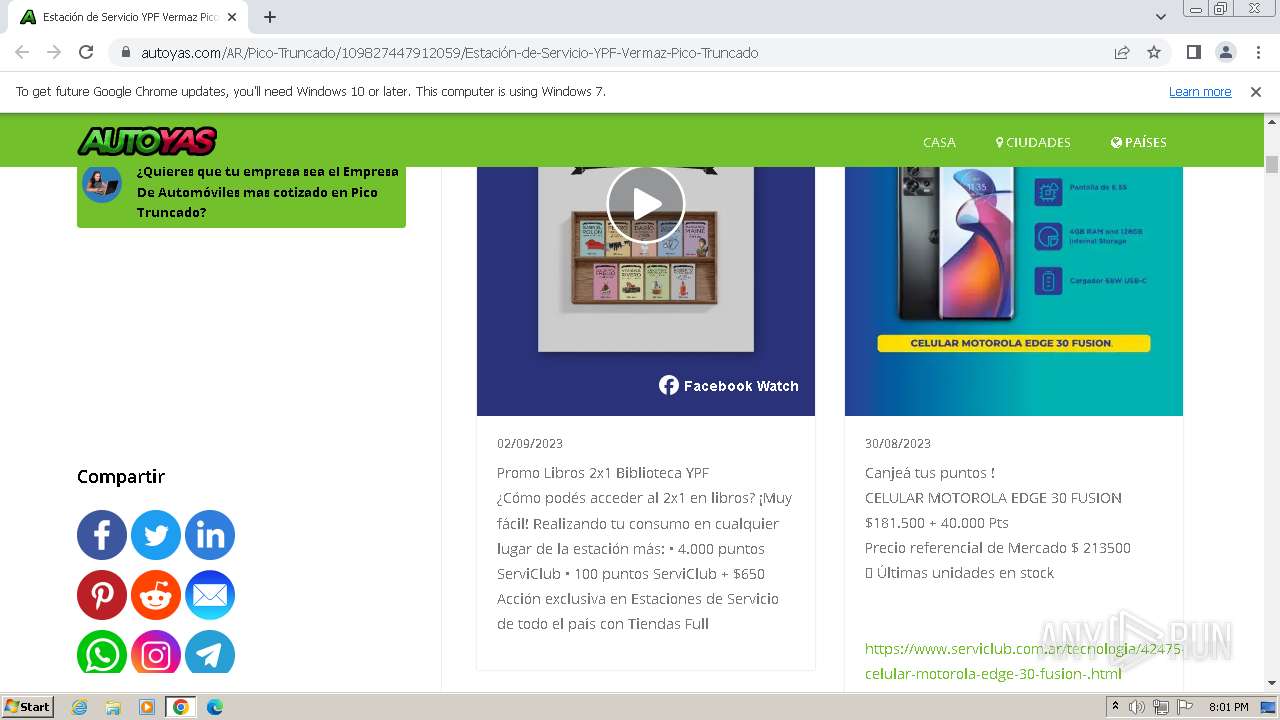Click the page scroll down arrow
1280x720 pixels.
pyautogui.click(x=1272, y=683)
